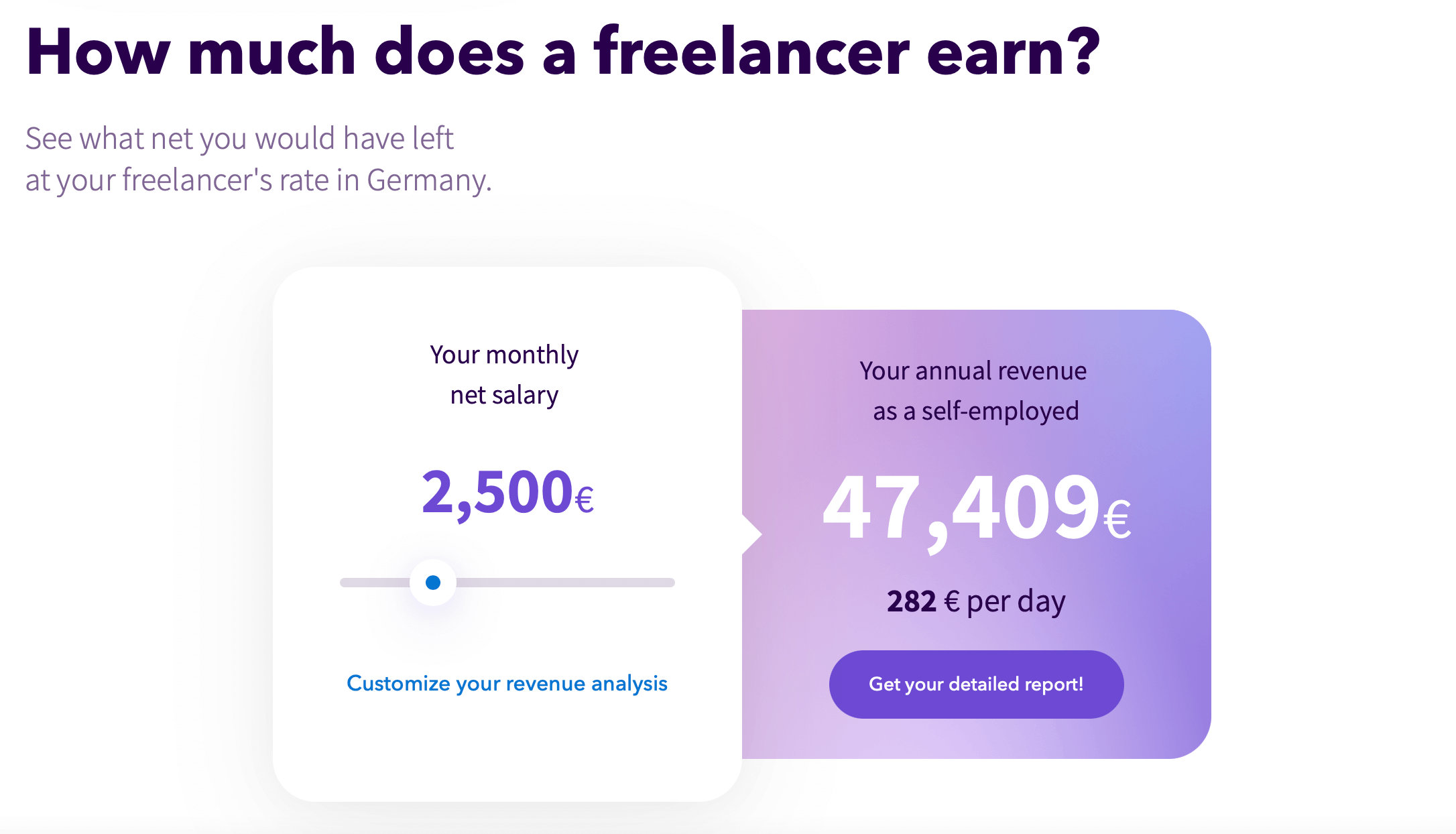
Task: Click the word 'freelancer' in the main heading
Action: [x=752, y=52]
